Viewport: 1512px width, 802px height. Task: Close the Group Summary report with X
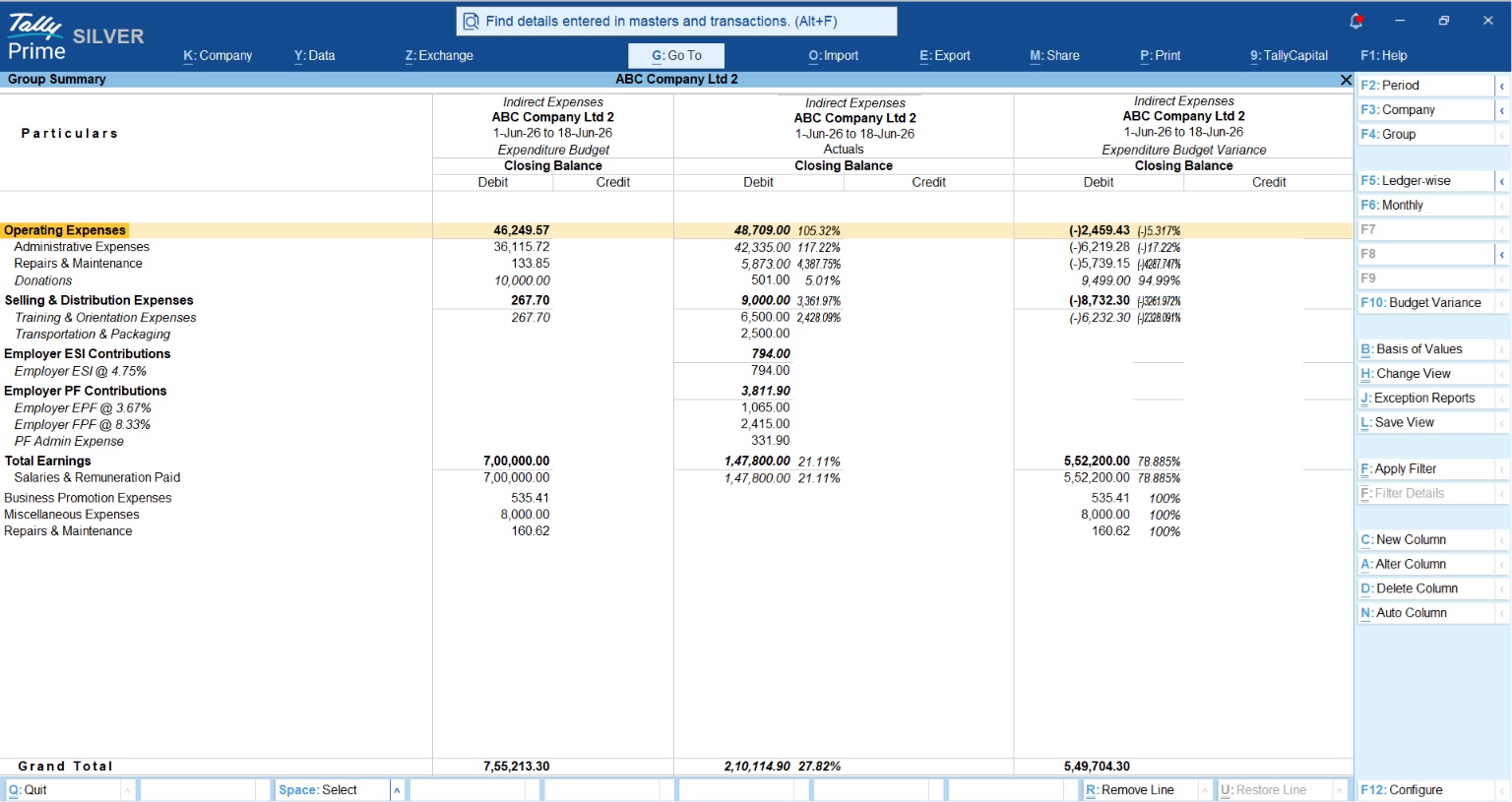point(1346,80)
